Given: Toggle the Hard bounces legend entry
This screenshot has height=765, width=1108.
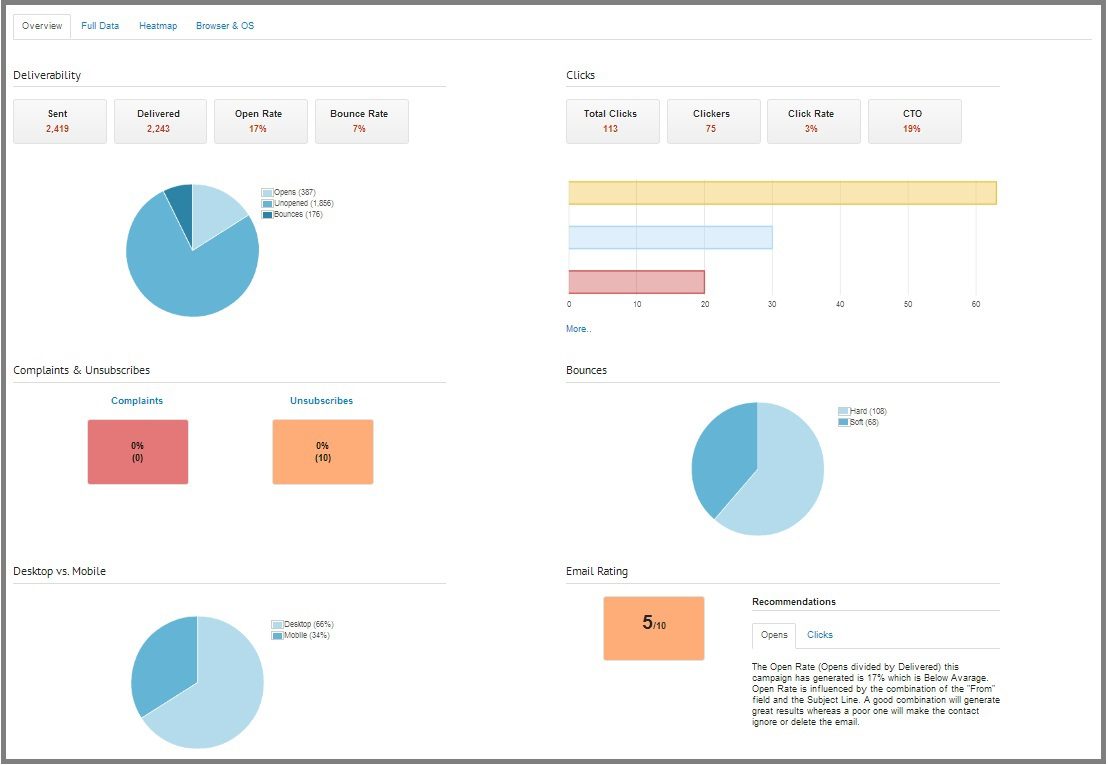Looking at the screenshot, I should 845,410.
